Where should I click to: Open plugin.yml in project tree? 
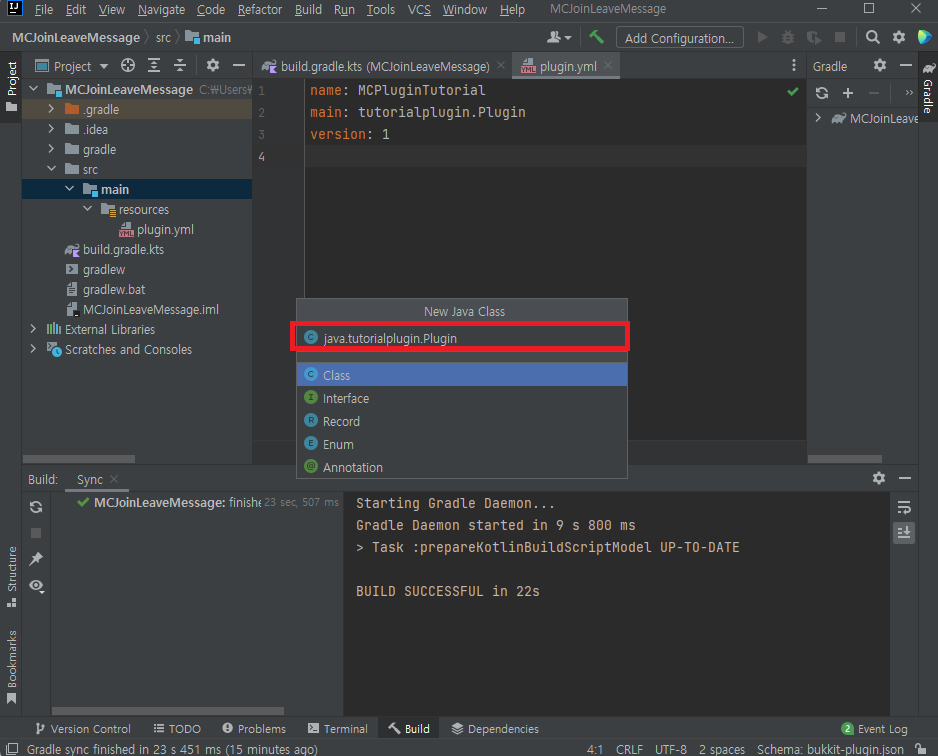[x=156, y=230]
